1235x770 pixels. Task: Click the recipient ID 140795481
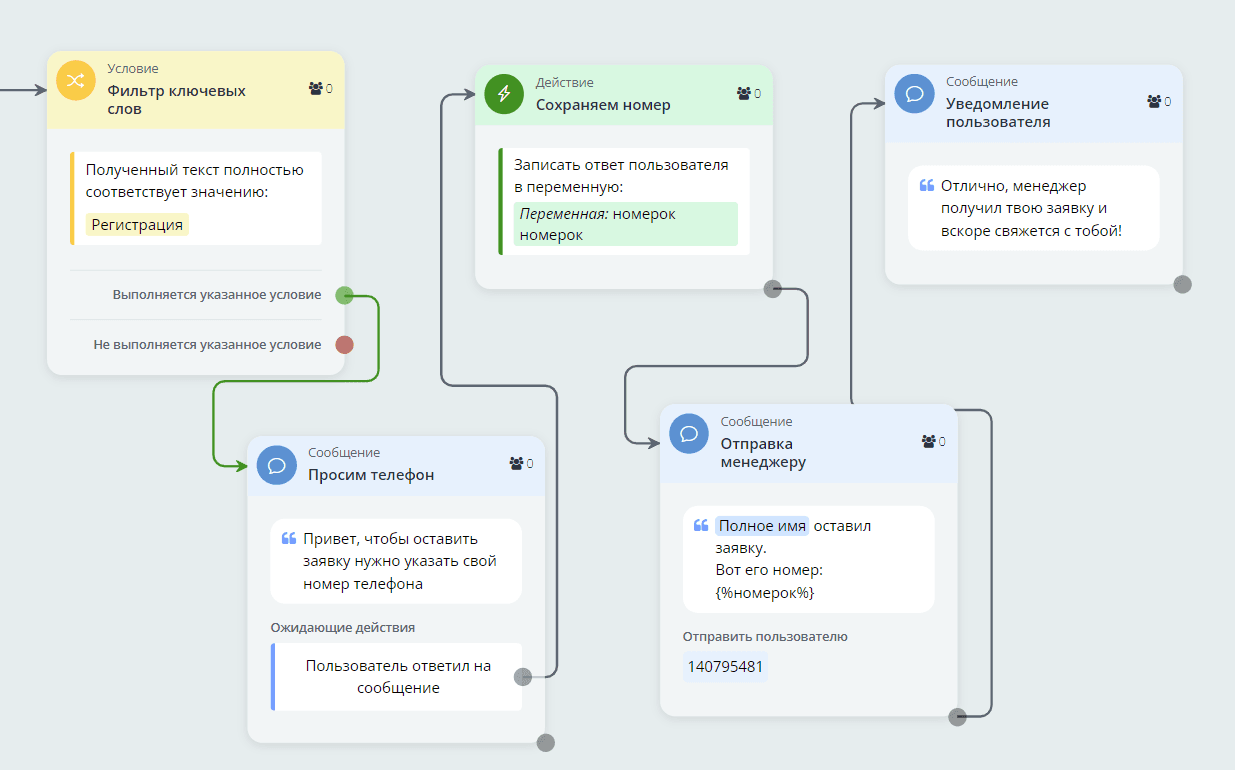click(x=725, y=666)
